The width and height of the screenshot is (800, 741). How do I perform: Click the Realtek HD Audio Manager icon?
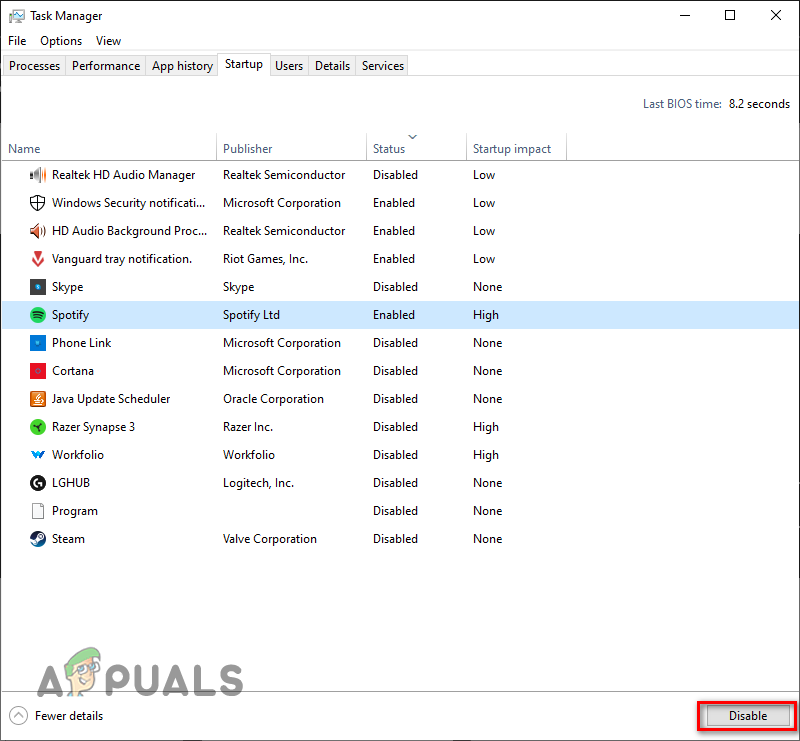pos(38,175)
